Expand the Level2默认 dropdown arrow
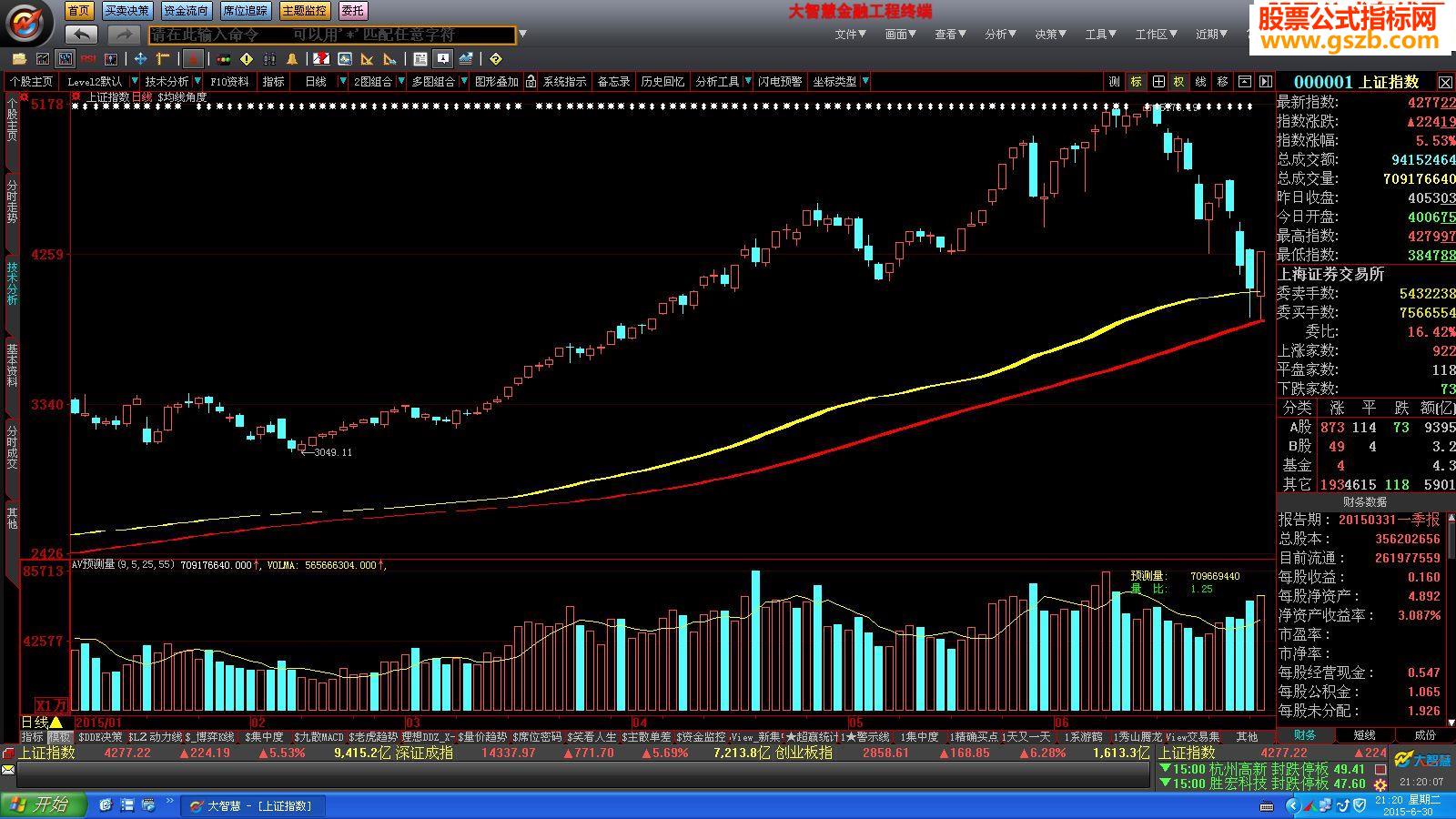The image size is (1456, 819). click(x=135, y=82)
